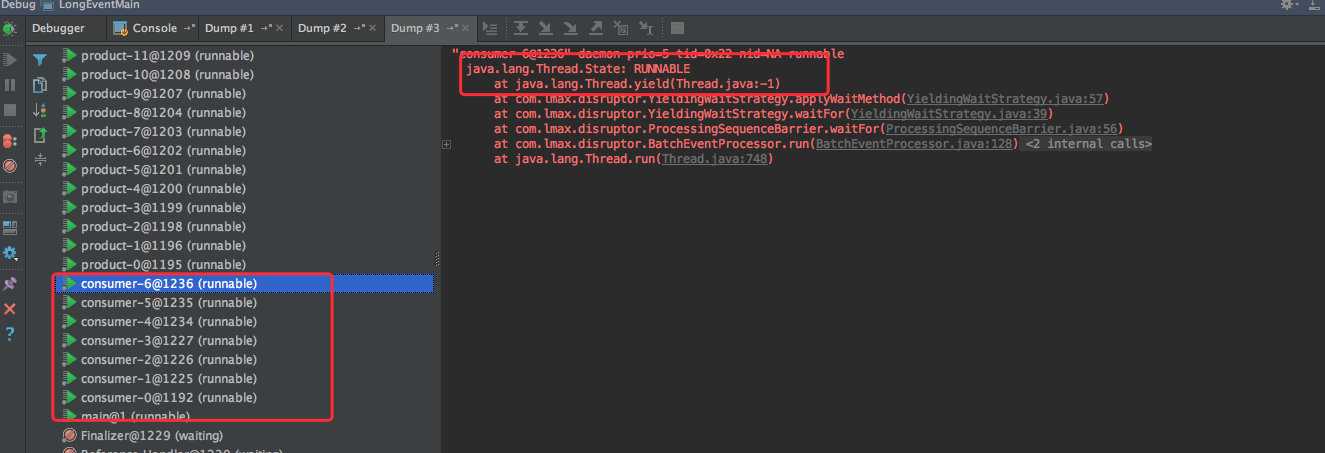Toggle Mute Breakpoints icon

pos(10,166)
